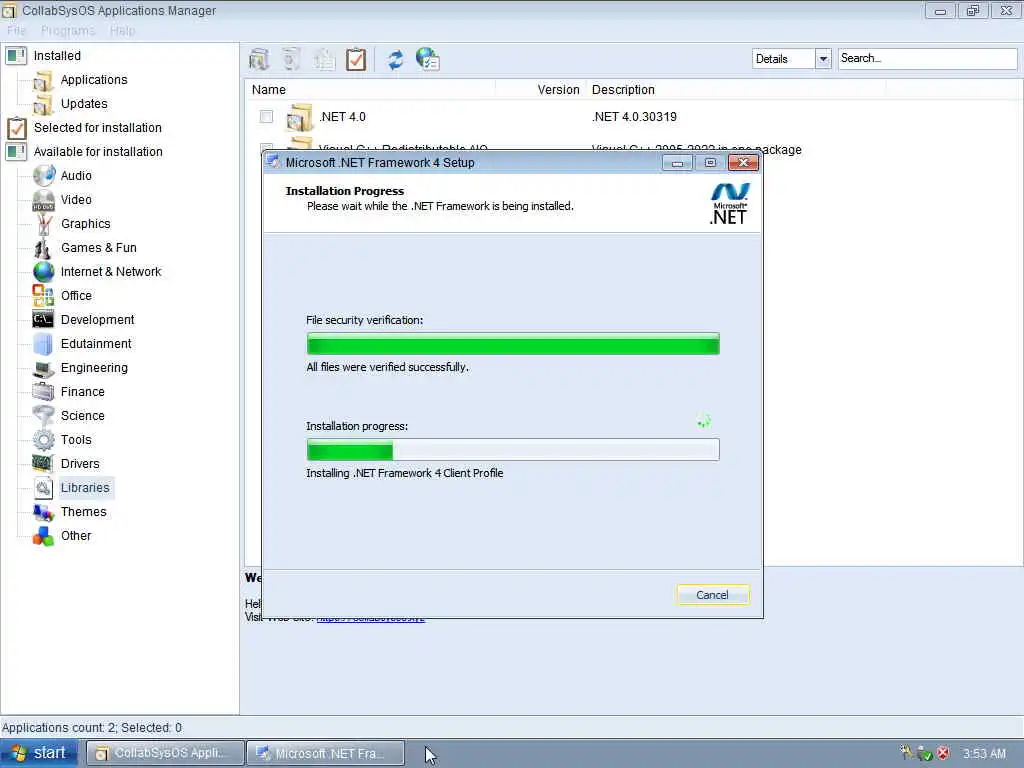Click into the Search field
Image resolution: width=1024 pixels, height=768 pixels.
[x=927, y=58]
